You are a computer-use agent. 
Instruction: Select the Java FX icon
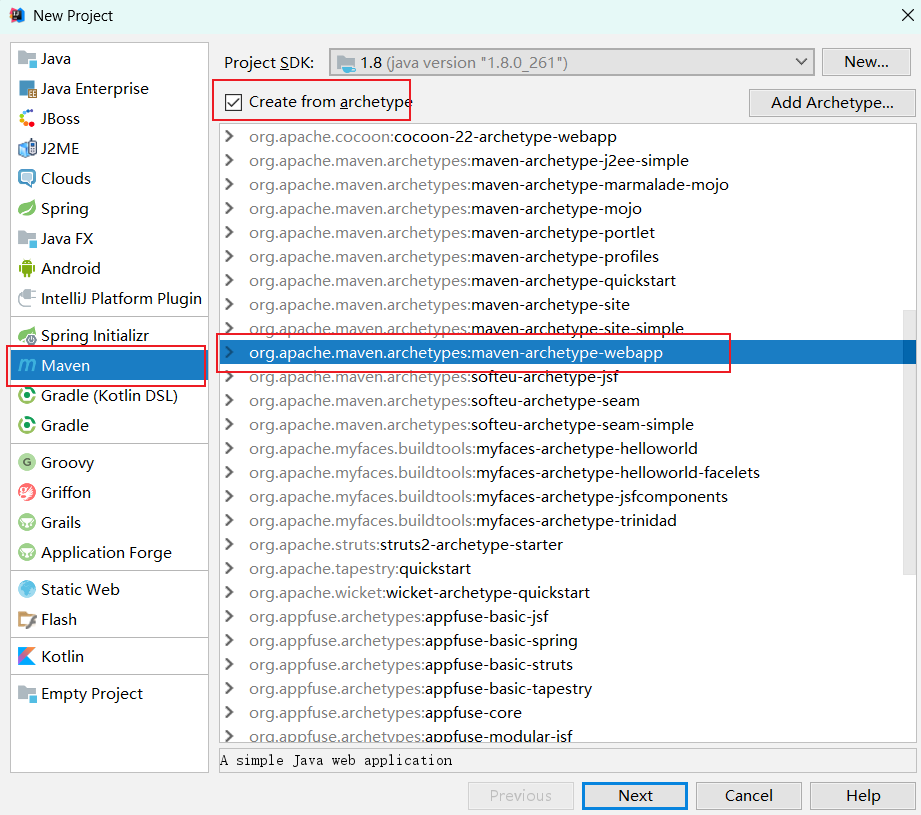(27, 238)
